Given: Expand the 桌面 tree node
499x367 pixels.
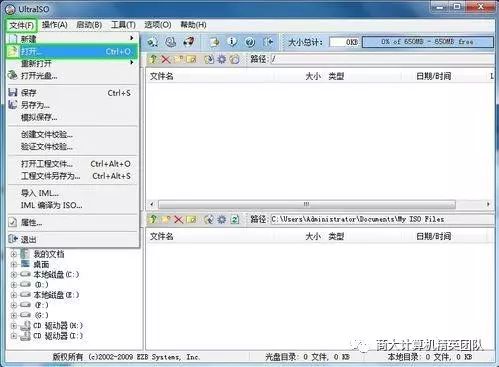Looking at the screenshot, I should (x=14, y=265).
